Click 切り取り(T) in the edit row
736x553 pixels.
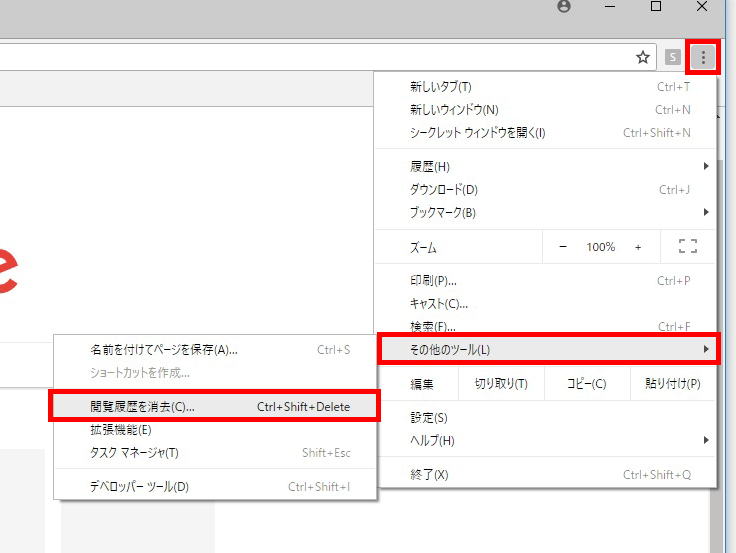[x=501, y=384]
